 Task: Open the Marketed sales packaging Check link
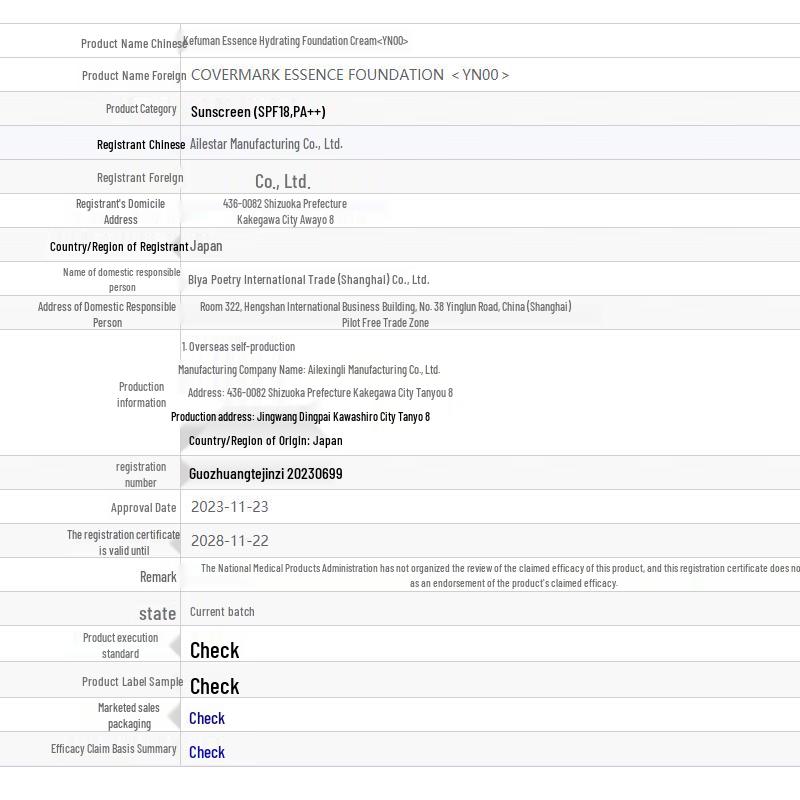pos(207,718)
